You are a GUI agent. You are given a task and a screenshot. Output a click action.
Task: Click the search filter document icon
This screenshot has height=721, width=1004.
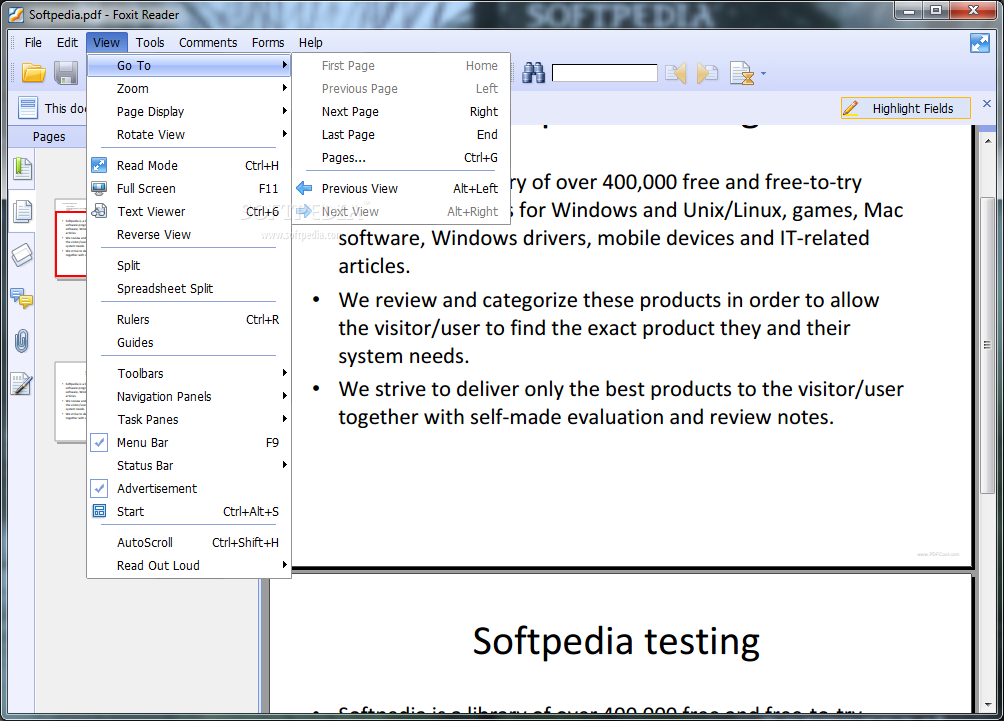742,73
